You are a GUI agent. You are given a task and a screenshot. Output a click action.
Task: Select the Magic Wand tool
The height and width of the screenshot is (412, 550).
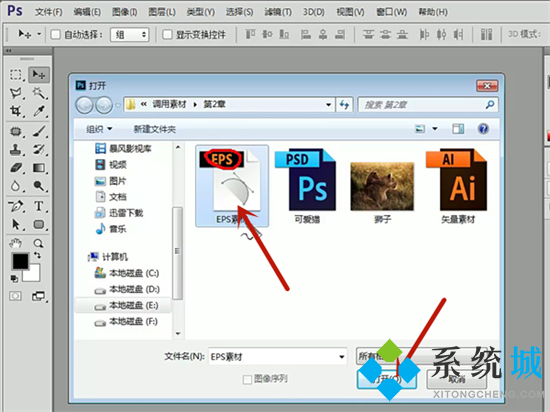(x=39, y=93)
